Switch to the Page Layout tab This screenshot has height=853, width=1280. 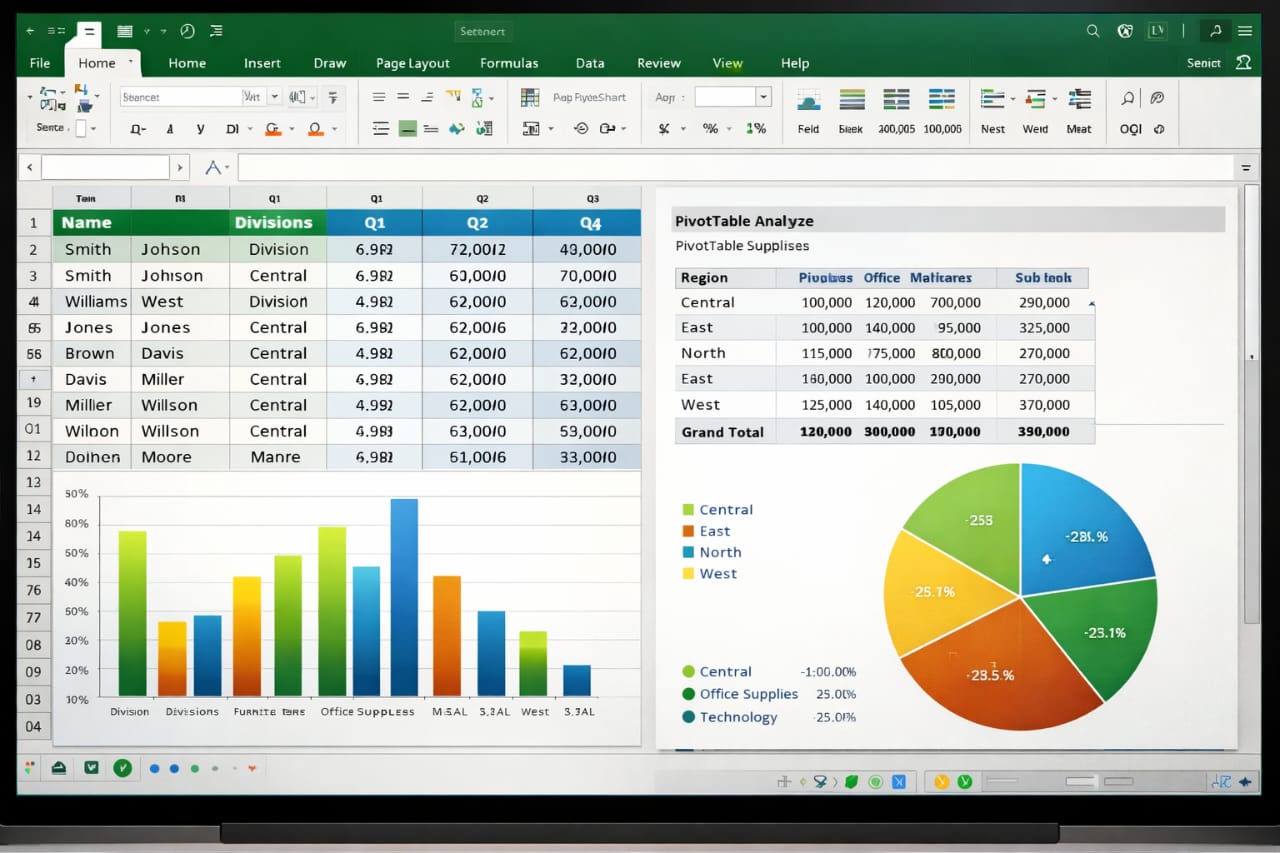[412, 63]
